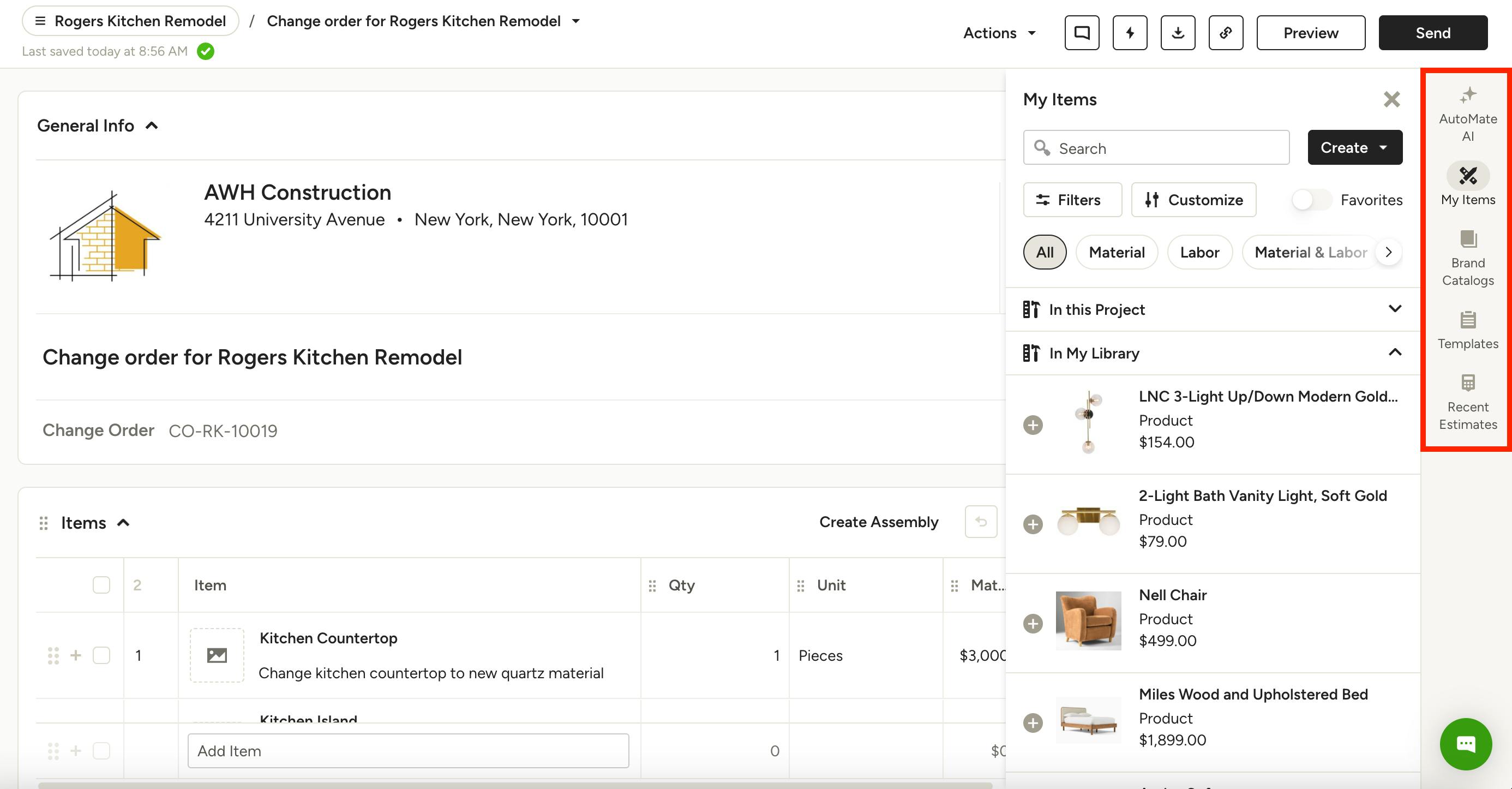Click the copy link icon button
This screenshot has height=789, width=1512.
coord(1226,33)
